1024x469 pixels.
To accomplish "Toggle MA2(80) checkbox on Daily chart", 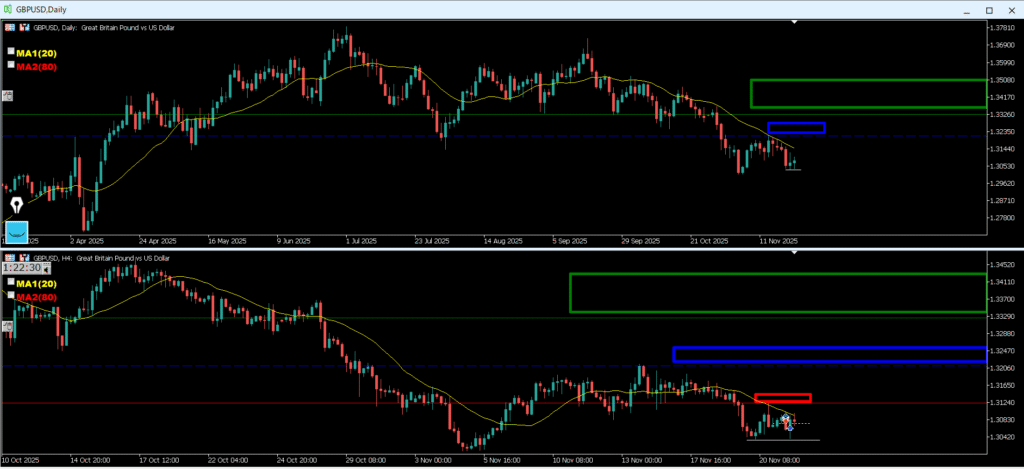I will pos(11,64).
